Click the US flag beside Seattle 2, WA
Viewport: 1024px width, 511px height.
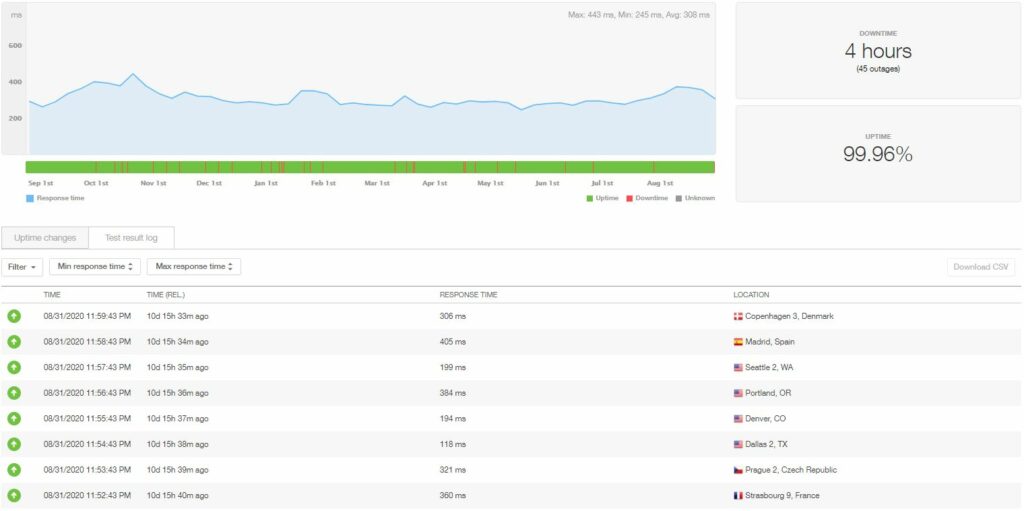pyautogui.click(x=738, y=367)
